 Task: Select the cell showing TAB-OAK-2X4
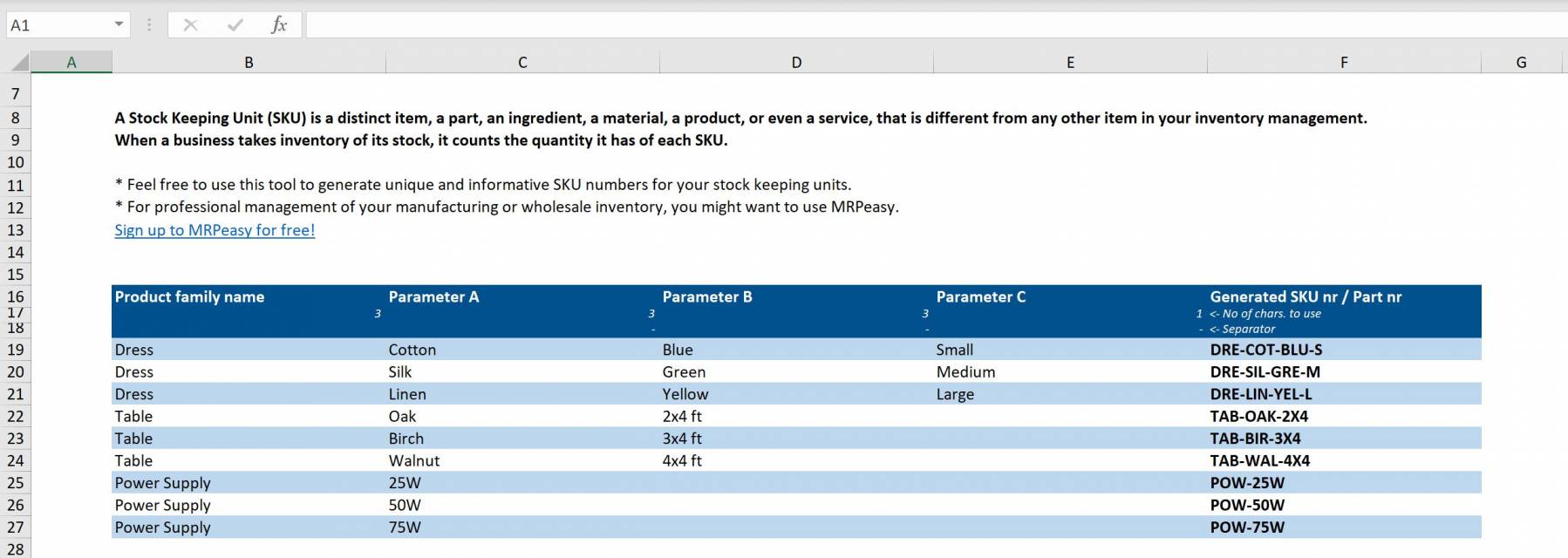click(x=1260, y=416)
